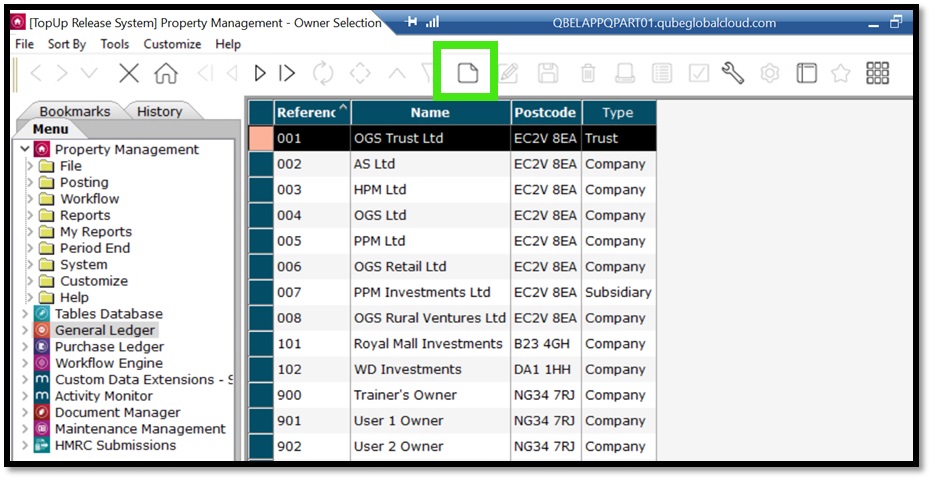Click the Home icon in toolbar
The width and height of the screenshot is (932, 480).
tap(166, 73)
